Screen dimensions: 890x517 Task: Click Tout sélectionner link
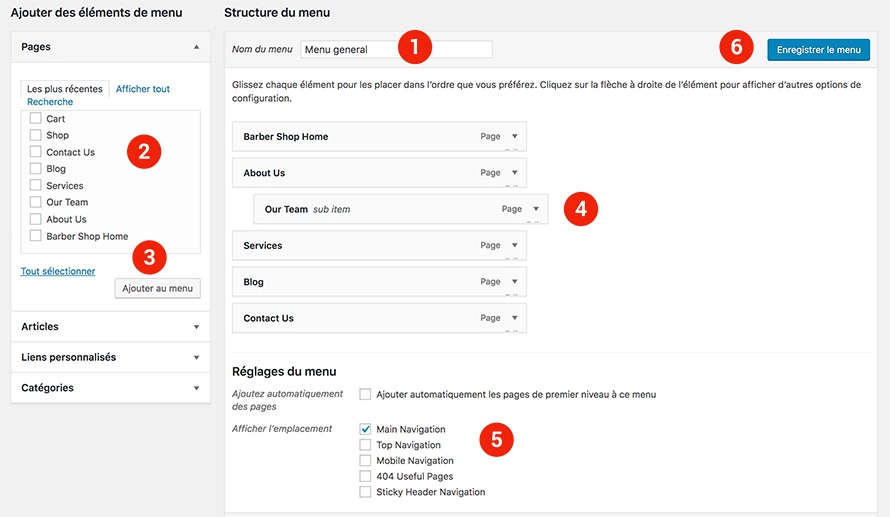click(58, 271)
